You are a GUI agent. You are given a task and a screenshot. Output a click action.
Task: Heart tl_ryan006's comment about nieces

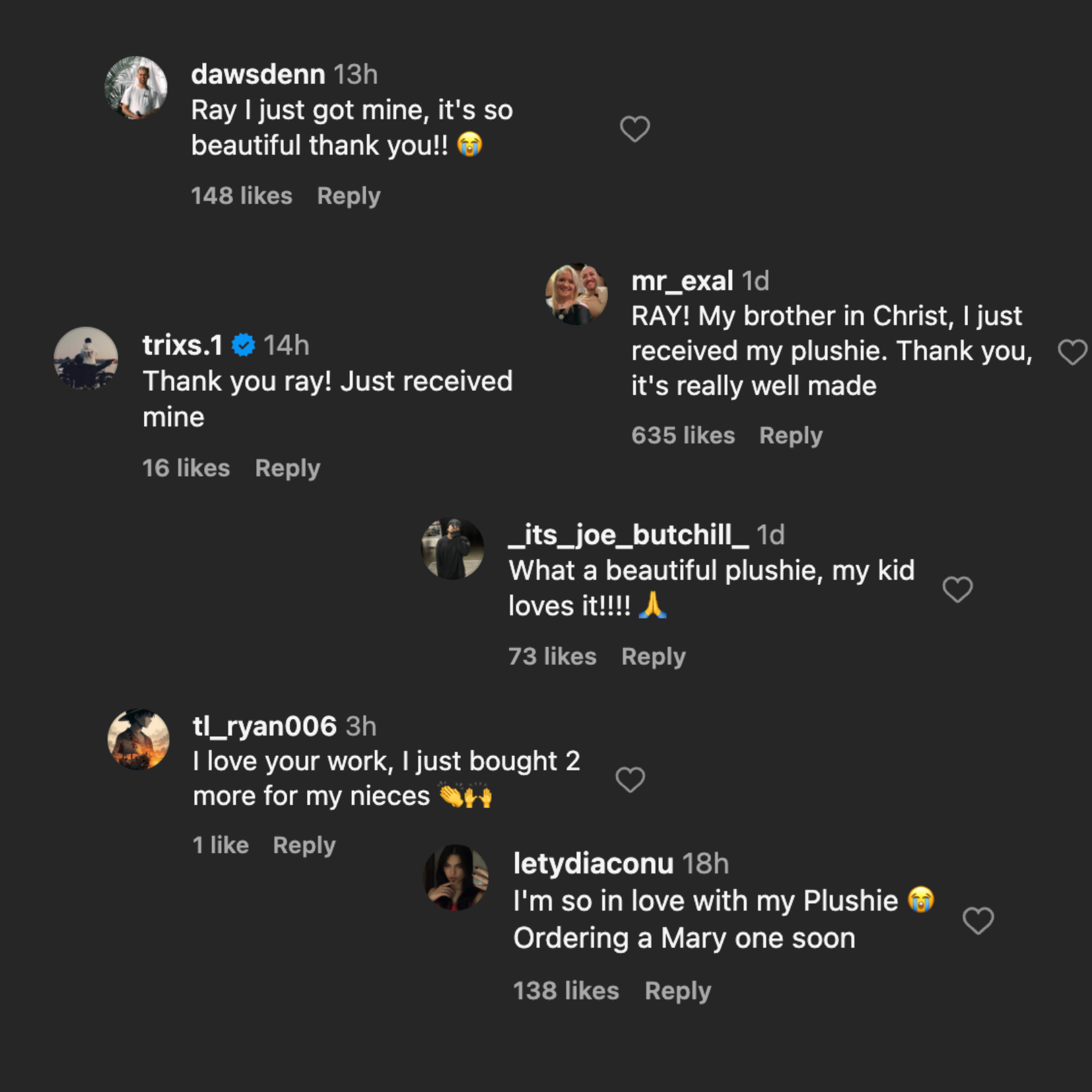630,779
